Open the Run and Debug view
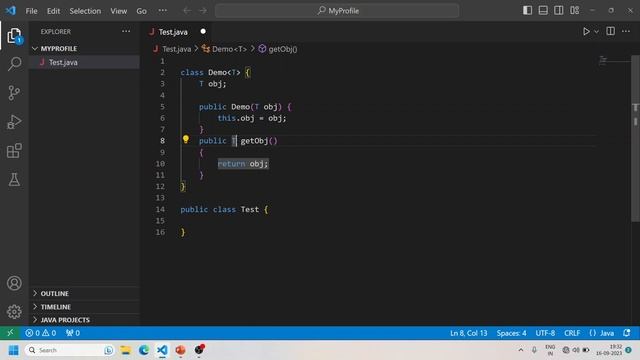The height and width of the screenshot is (360, 640). (14, 122)
